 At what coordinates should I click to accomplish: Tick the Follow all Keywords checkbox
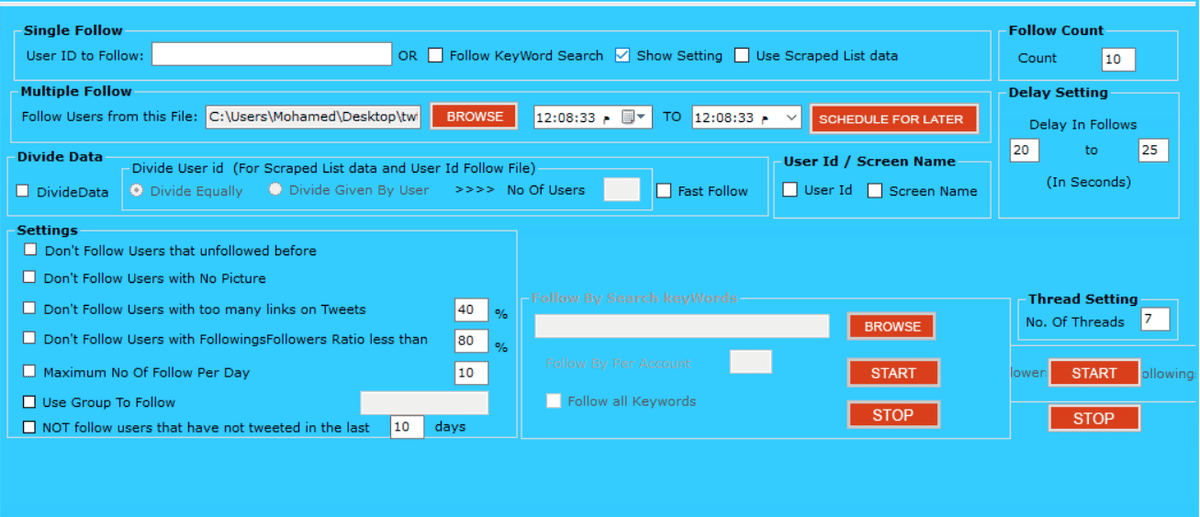coord(553,401)
